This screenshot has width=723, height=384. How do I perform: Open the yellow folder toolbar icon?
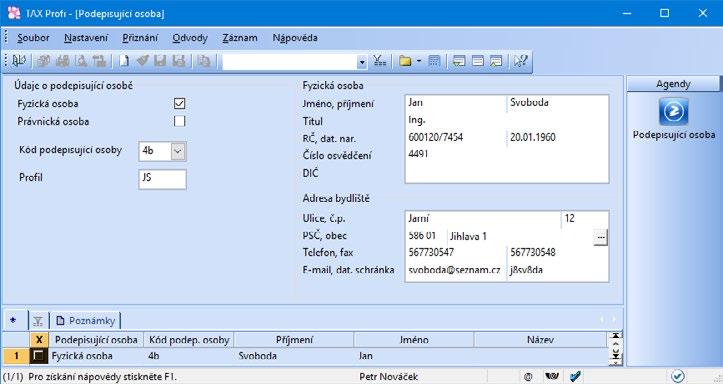405,61
